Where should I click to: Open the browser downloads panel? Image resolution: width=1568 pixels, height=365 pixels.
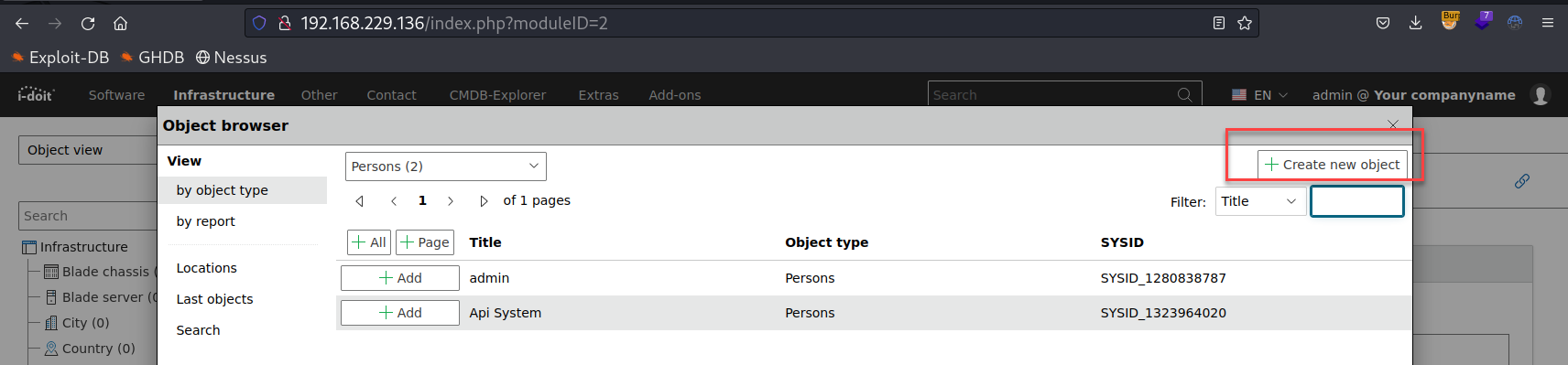(1416, 23)
